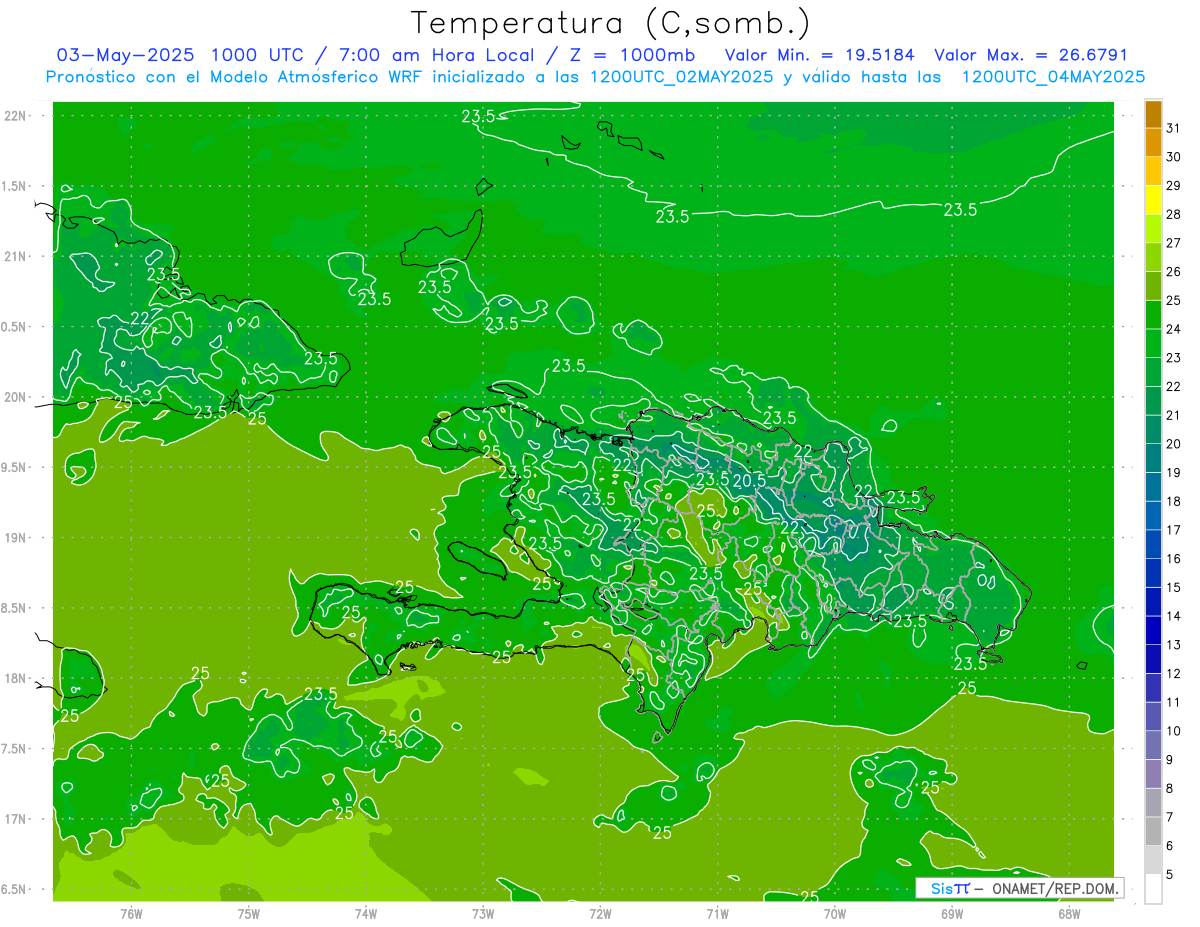Click the "19N" latitude axis label
Screen dimensions: 1200x927
pos(15,537)
